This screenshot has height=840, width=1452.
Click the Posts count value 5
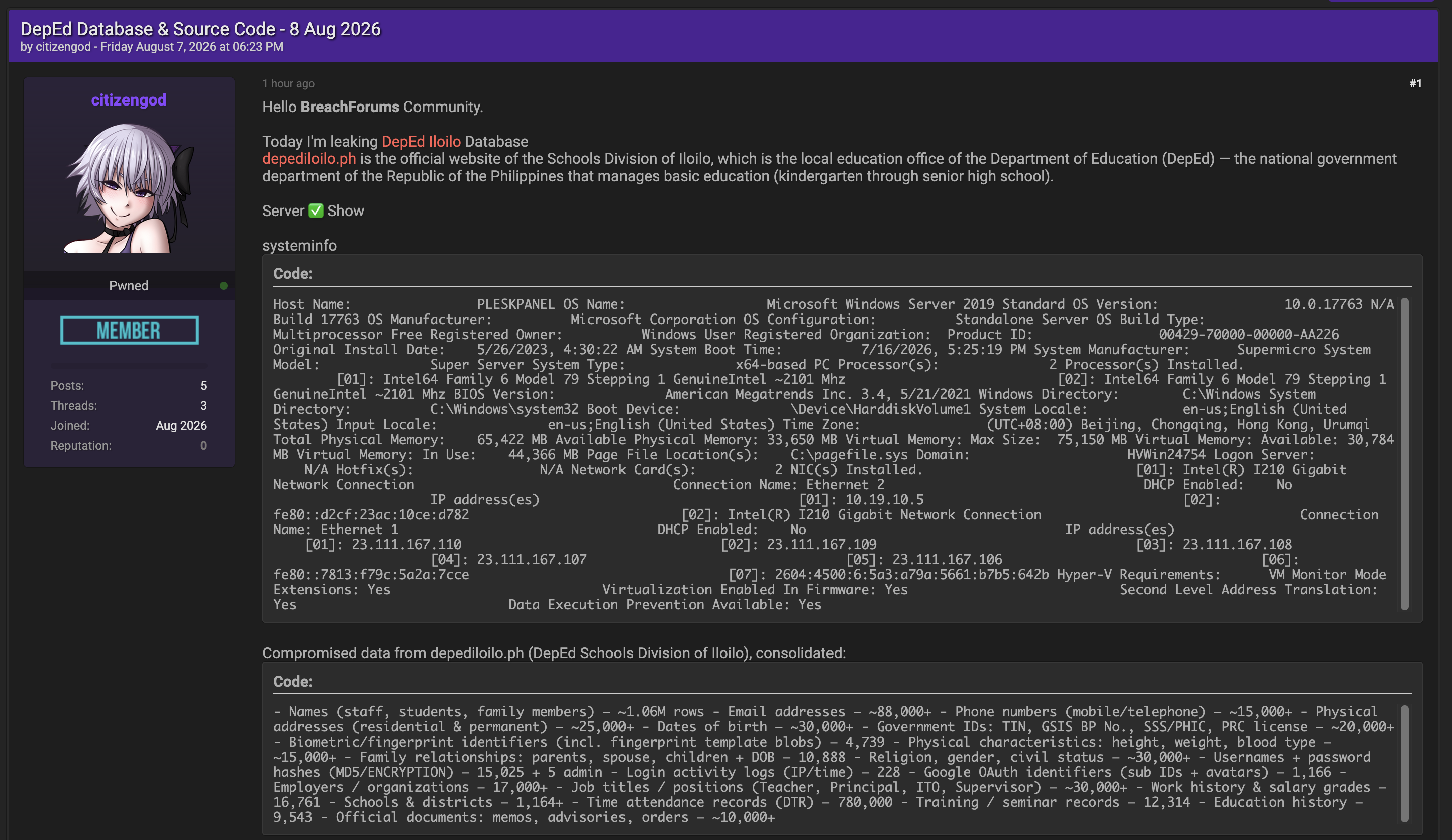[203, 386]
